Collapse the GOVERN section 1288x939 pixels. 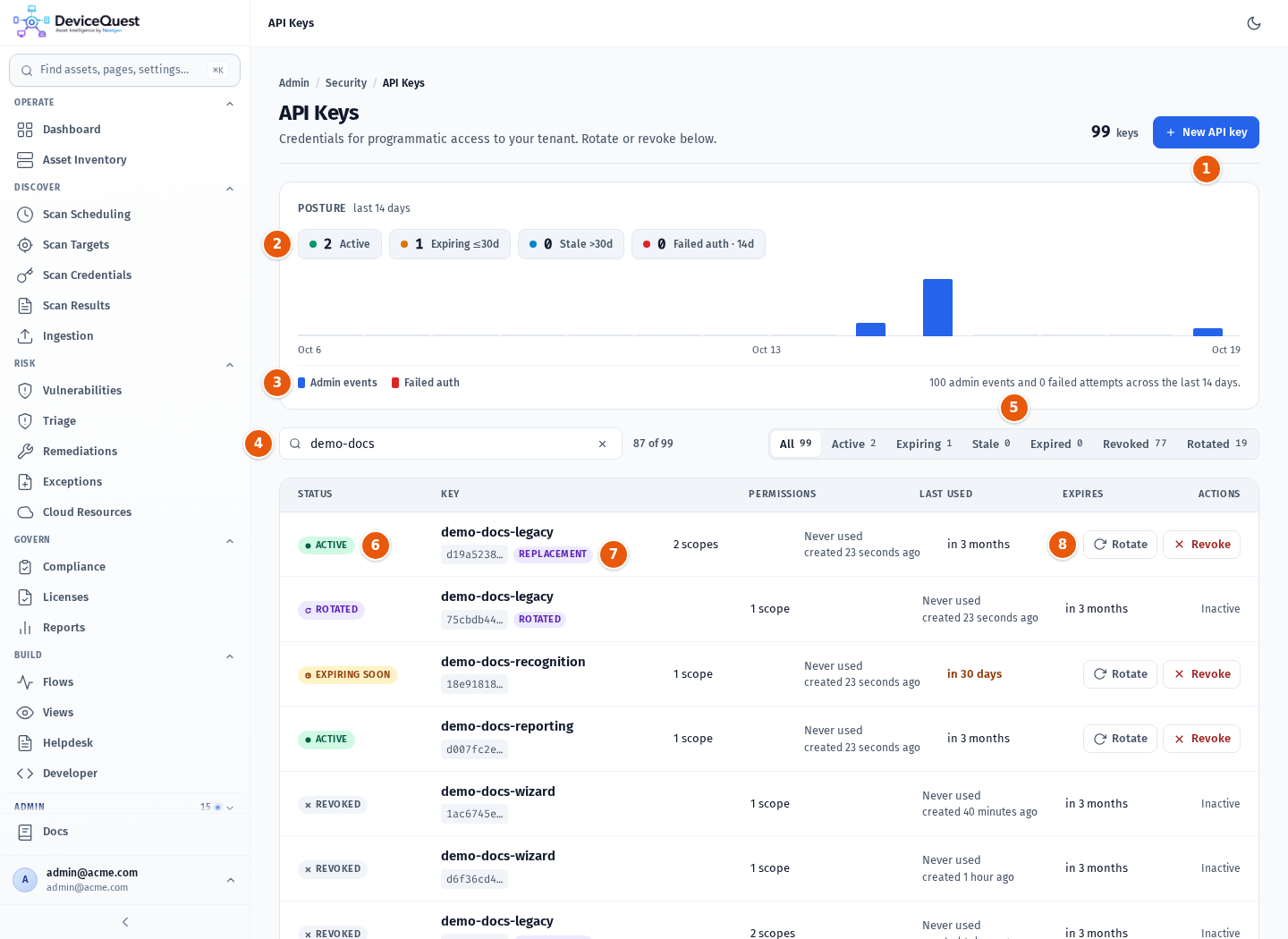point(230,541)
